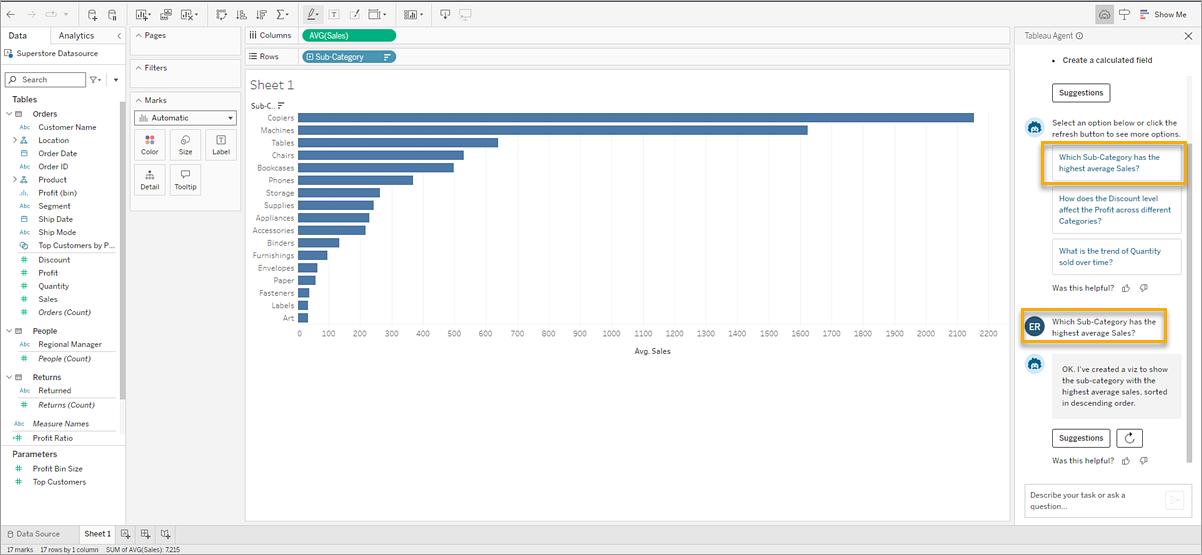
Task: Switch to the Analytics tab
Action: pos(76,36)
